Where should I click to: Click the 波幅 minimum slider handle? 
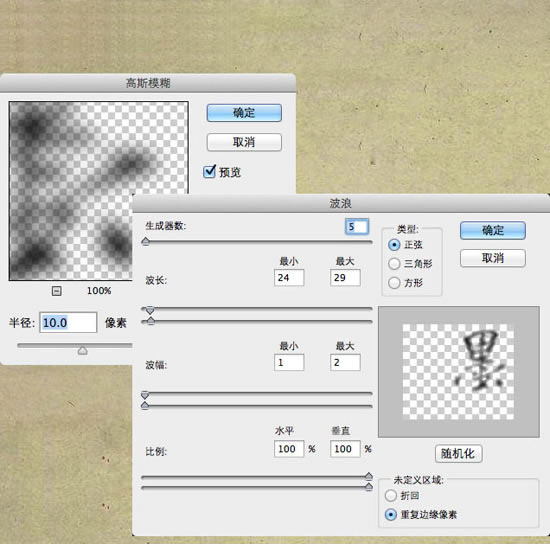pos(145,395)
